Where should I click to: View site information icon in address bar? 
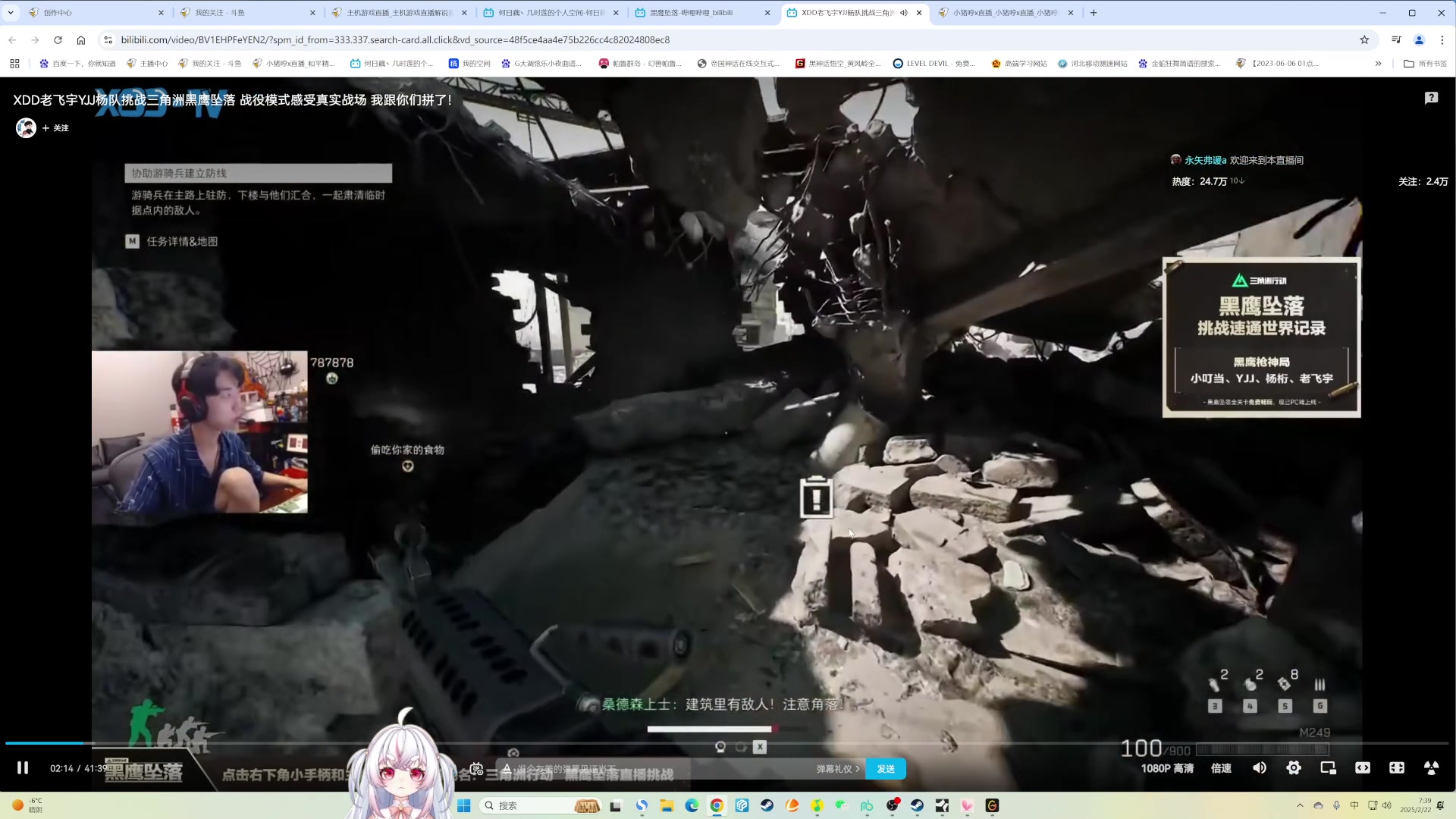(108, 40)
